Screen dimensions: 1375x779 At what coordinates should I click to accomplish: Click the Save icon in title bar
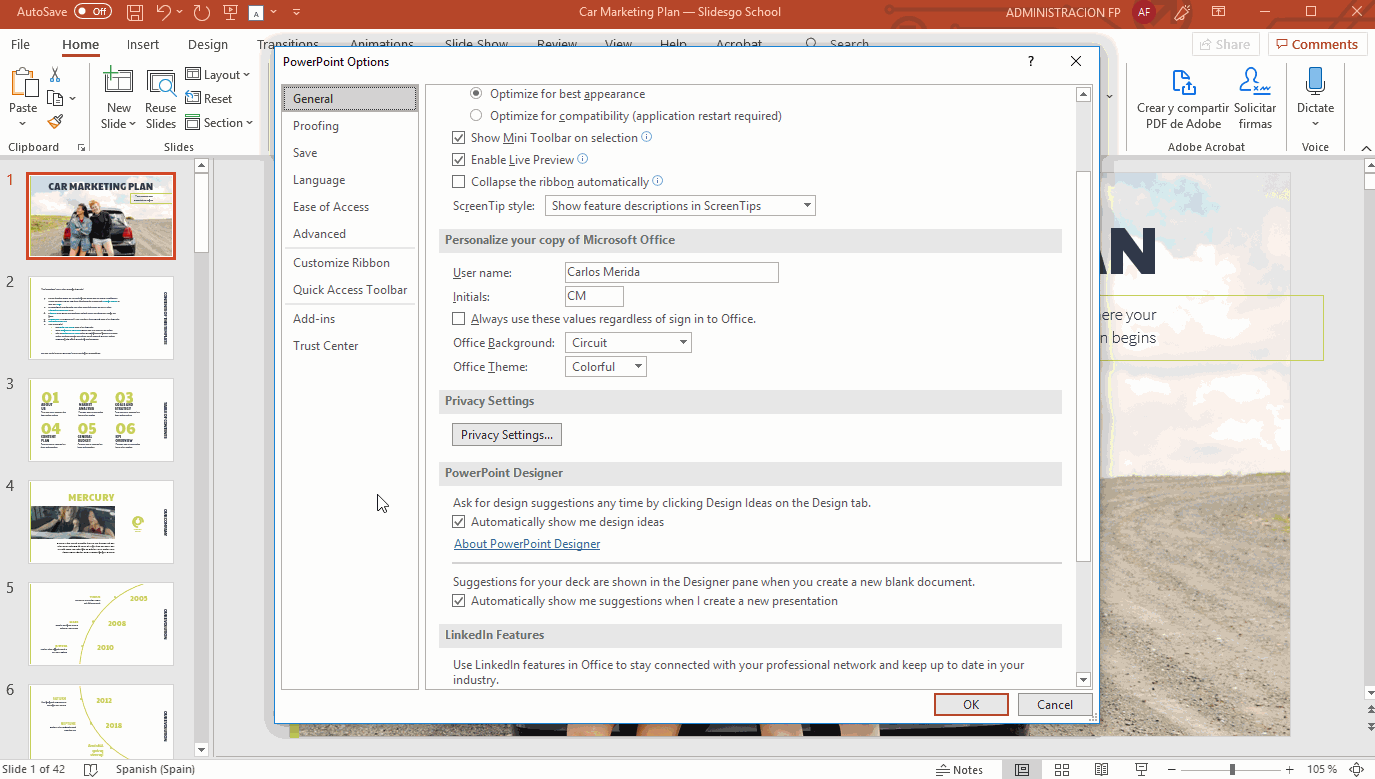(135, 12)
